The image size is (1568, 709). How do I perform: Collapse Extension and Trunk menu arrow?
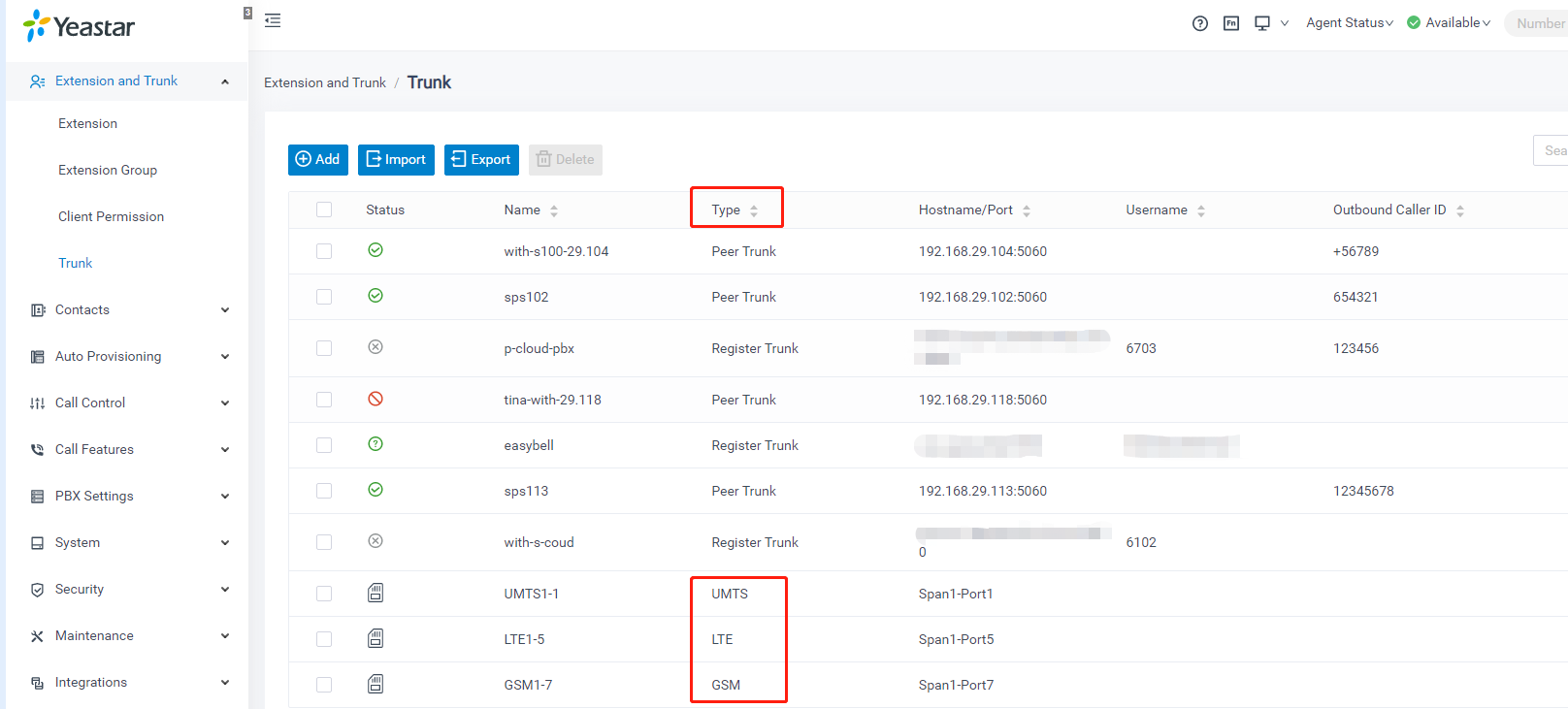225,81
